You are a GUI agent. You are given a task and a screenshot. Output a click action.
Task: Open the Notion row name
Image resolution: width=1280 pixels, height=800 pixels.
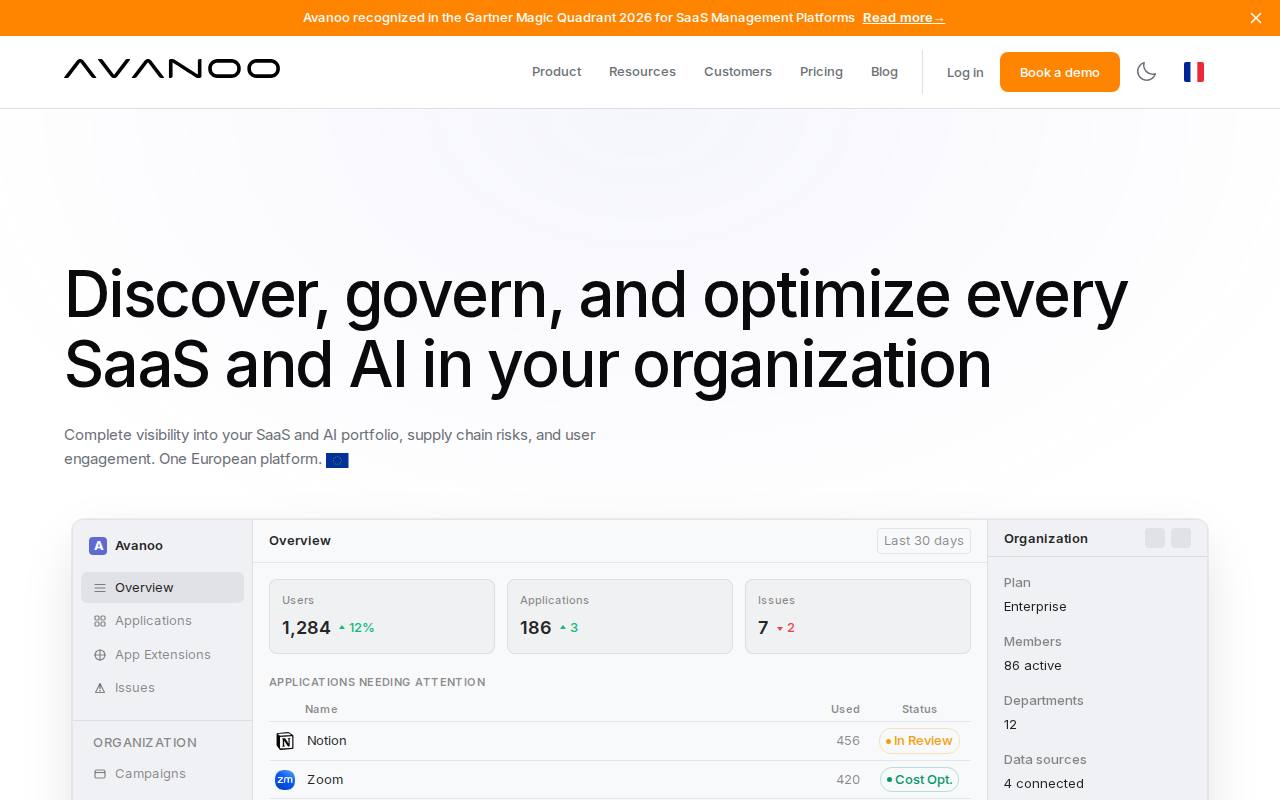coord(327,741)
